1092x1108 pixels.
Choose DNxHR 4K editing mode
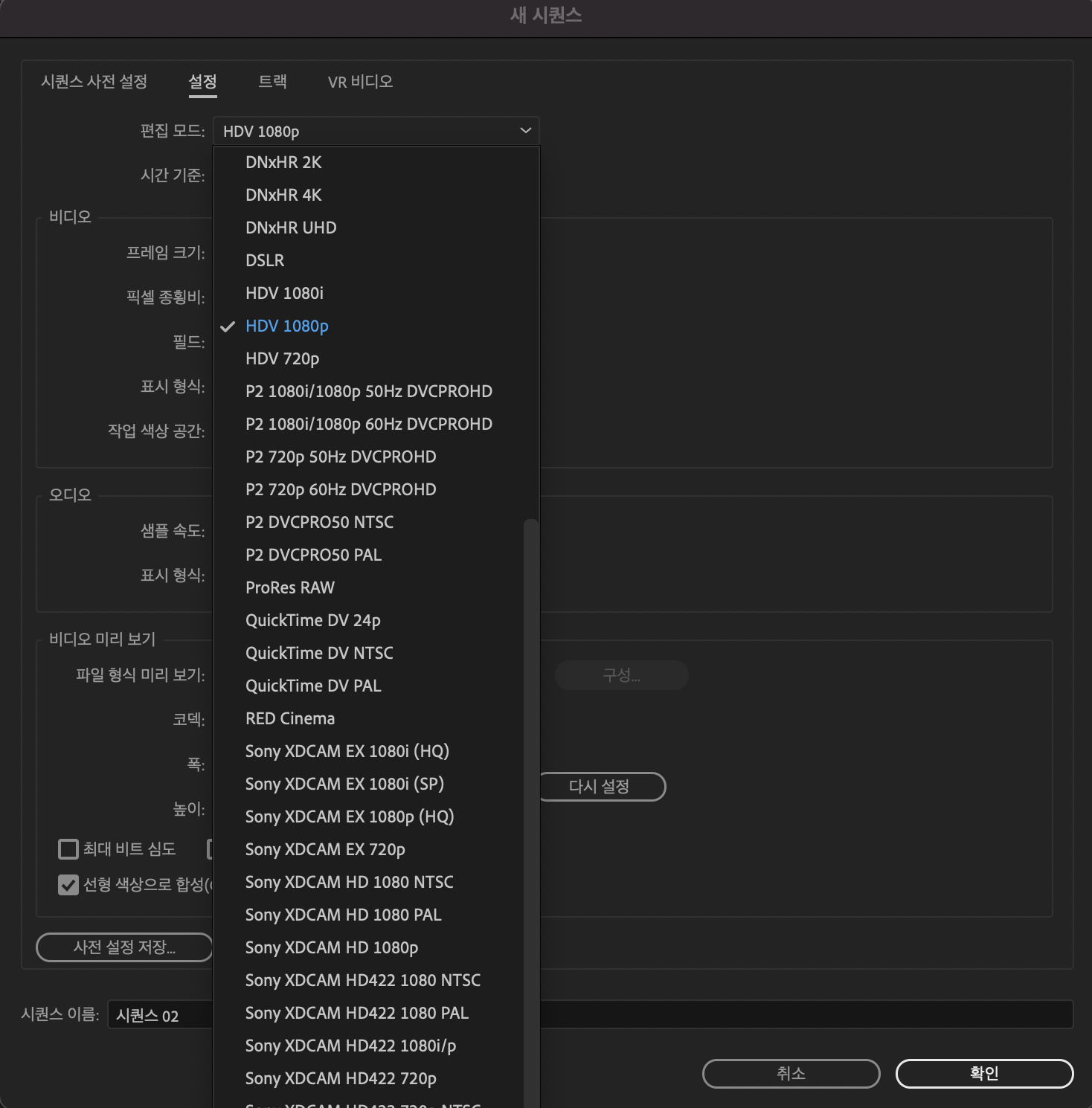(376, 195)
